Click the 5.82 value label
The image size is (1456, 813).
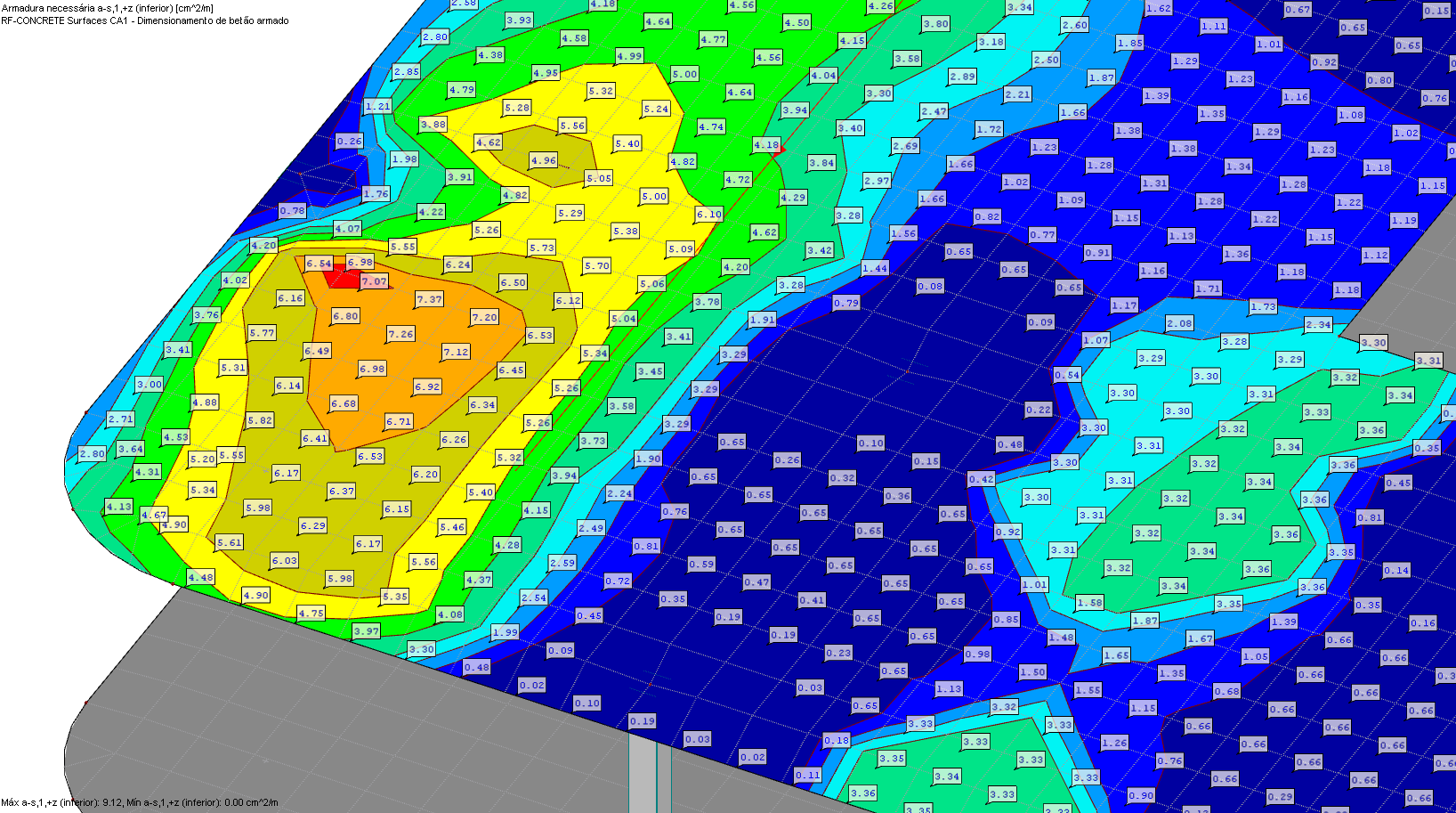(x=261, y=420)
